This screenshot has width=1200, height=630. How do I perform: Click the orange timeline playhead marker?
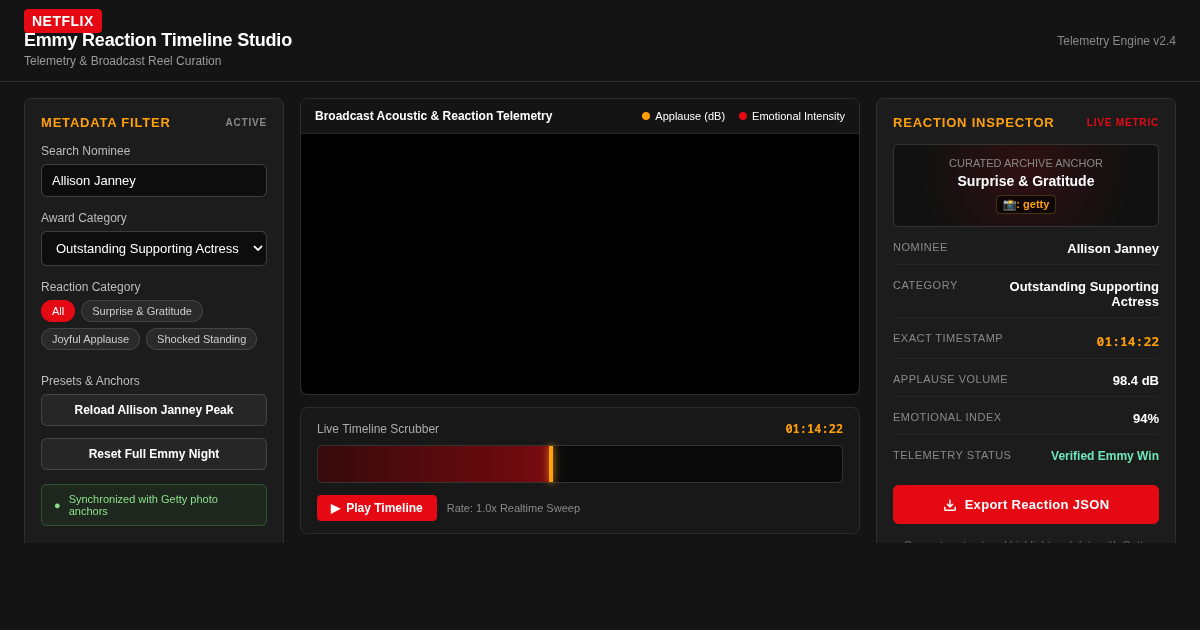(551, 464)
